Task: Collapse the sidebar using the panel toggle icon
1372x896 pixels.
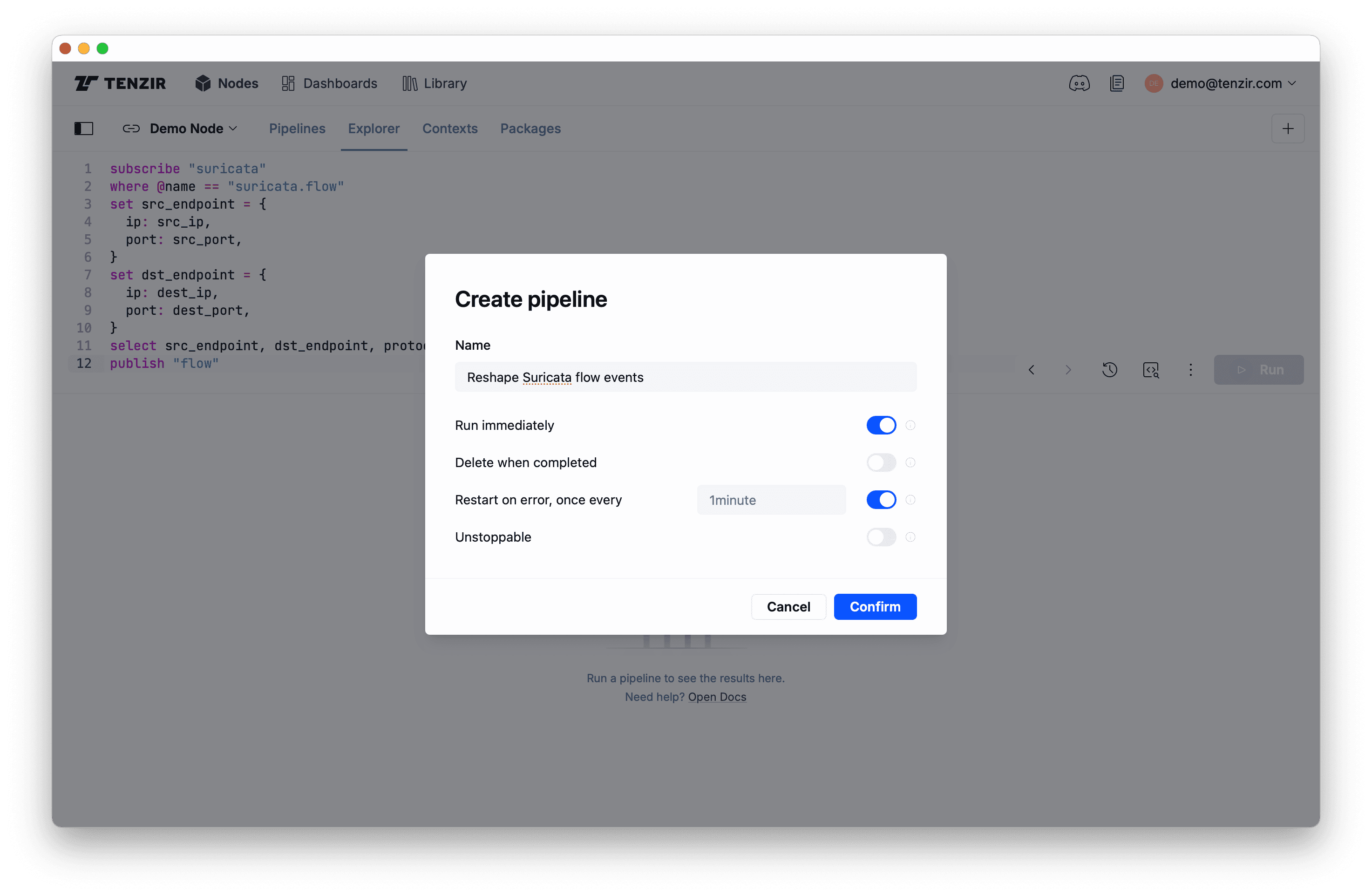Action: click(x=83, y=128)
